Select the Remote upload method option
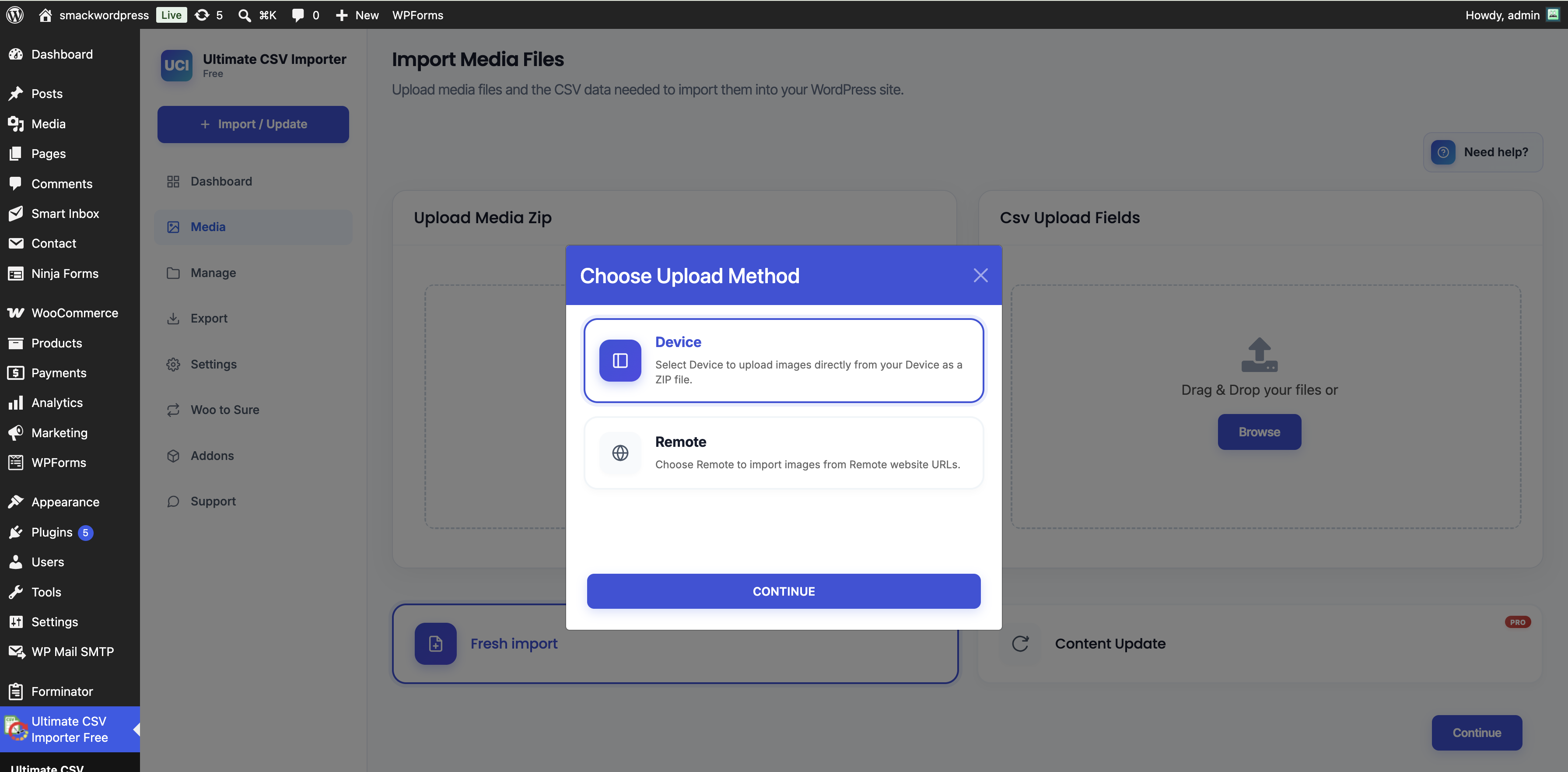The height and width of the screenshot is (772, 1568). (x=784, y=453)
